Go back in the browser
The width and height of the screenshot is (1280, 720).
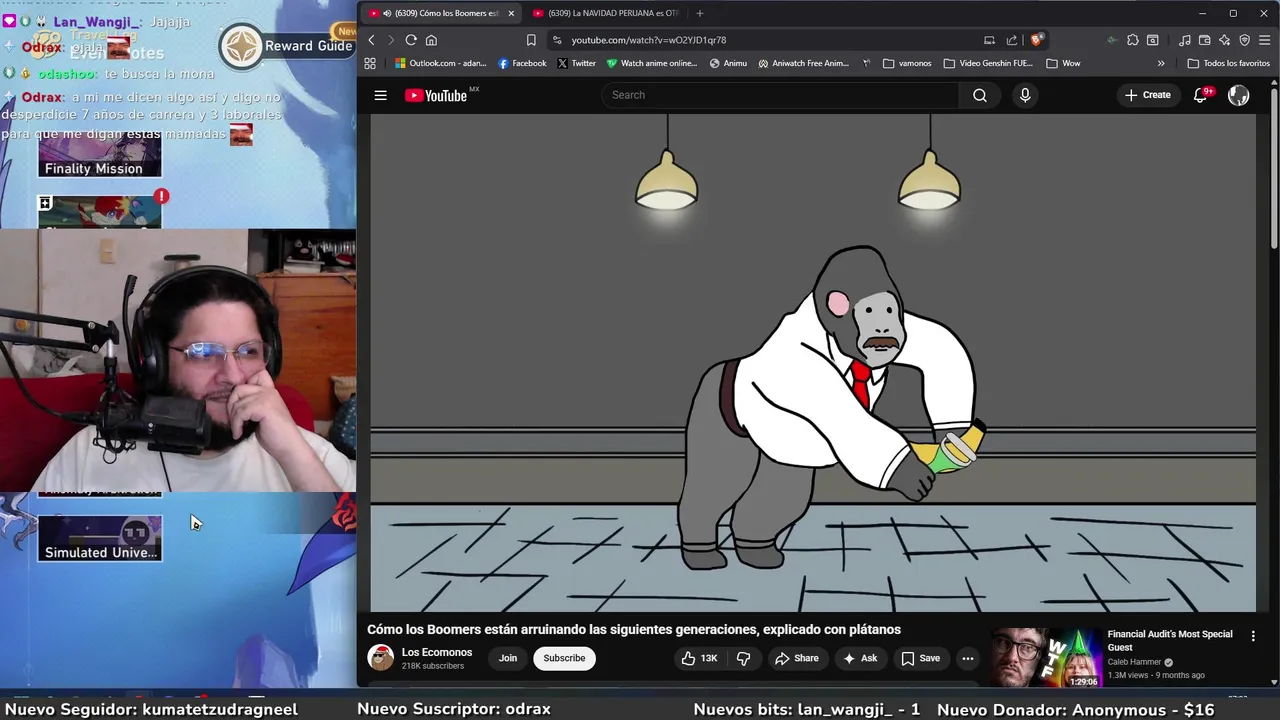371,40
